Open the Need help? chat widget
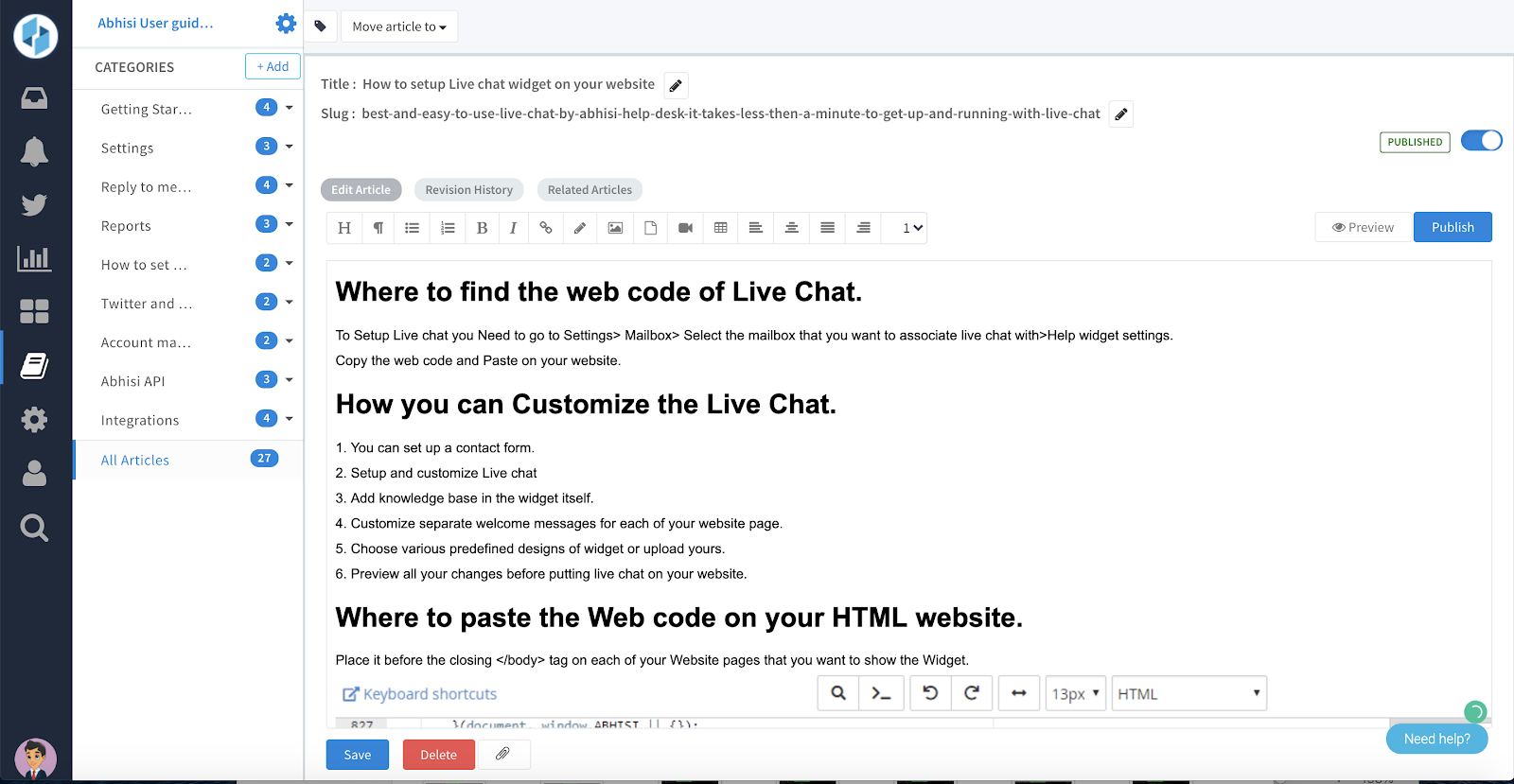Image resolution: width=1514 pixels, height=784 pixels. tap(1437, 739)
